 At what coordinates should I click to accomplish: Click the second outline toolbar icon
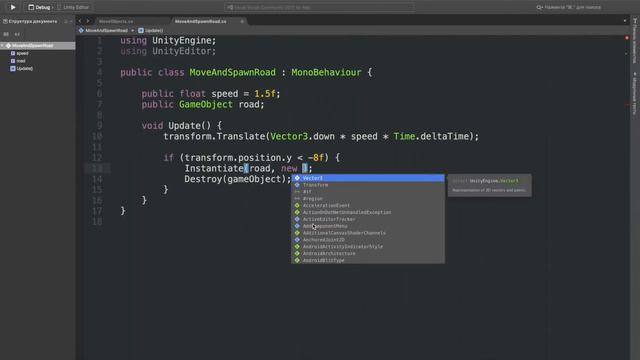click(17, 34)
